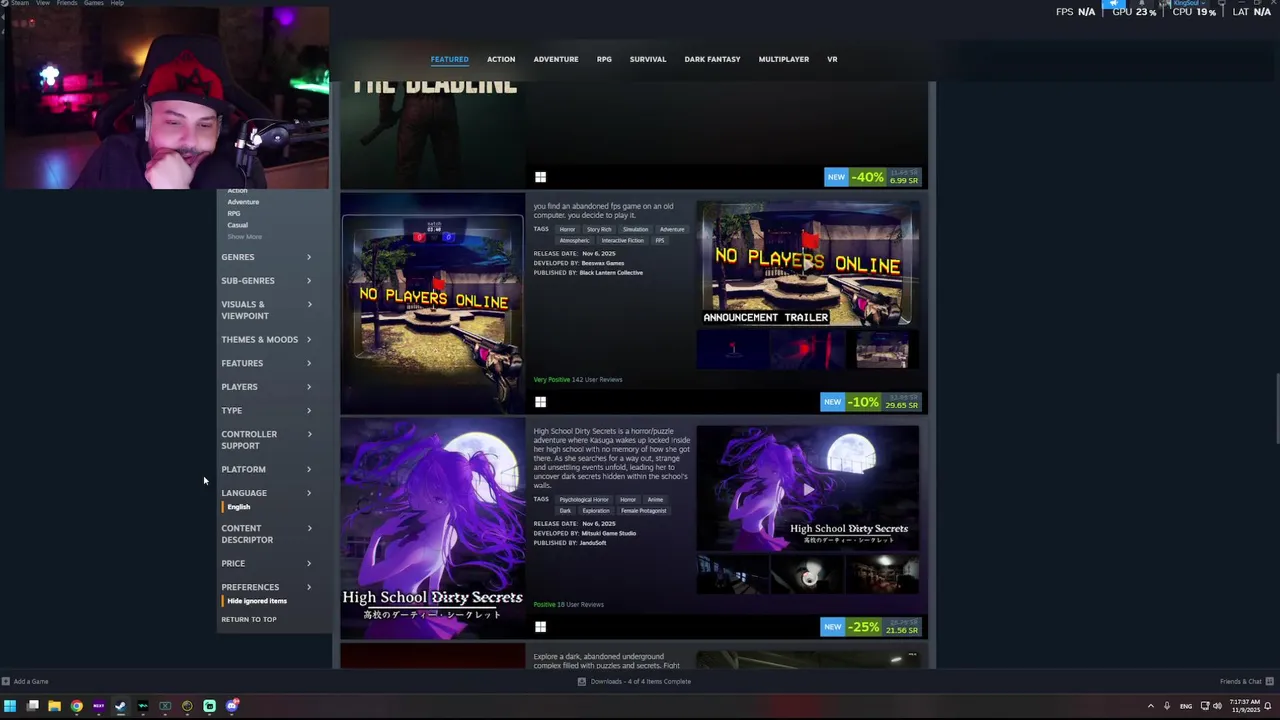Image resolution: width=1280 pixels, height=720 pixels.
Task: Expand Controller Support filter
Action: coord(266,440)
